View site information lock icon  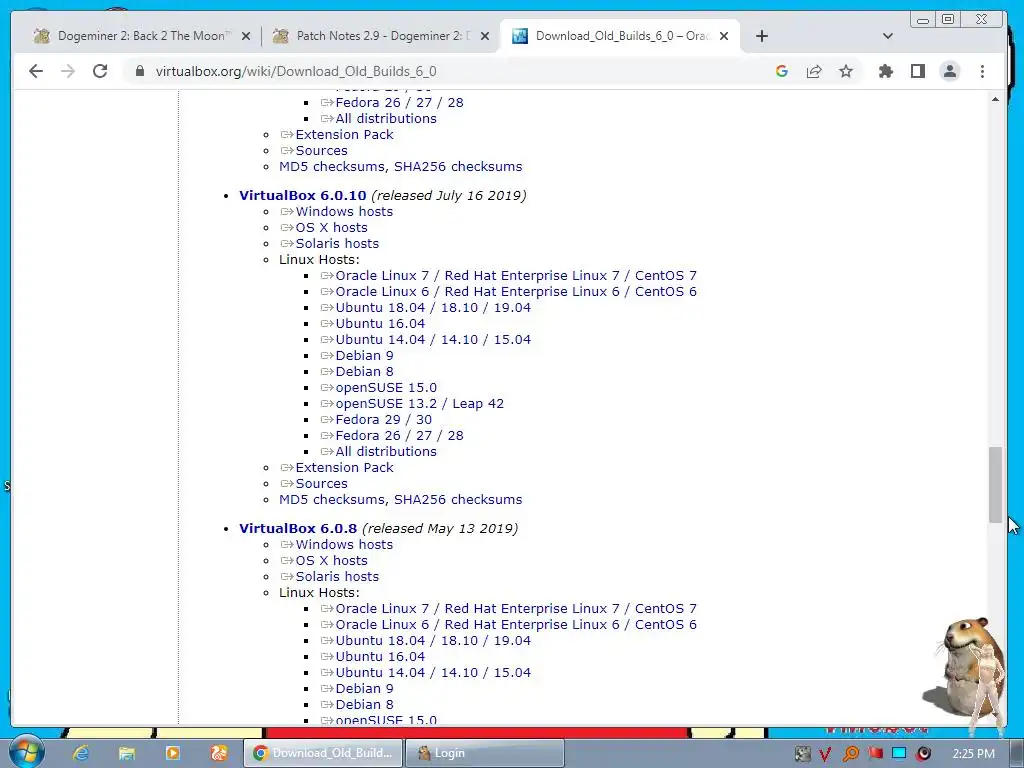pyautogui.click(x=140, y=71)
